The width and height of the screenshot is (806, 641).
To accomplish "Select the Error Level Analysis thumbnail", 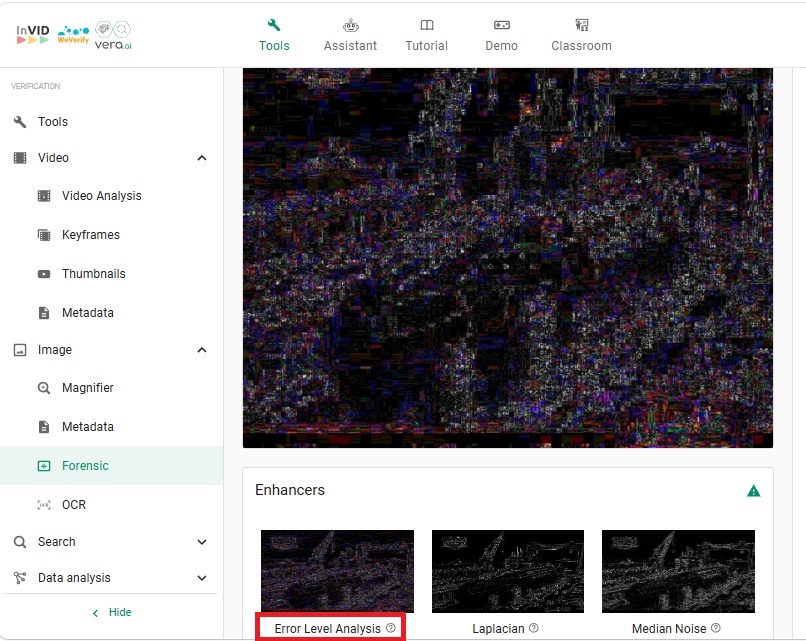I will click(x=337, y=571).
